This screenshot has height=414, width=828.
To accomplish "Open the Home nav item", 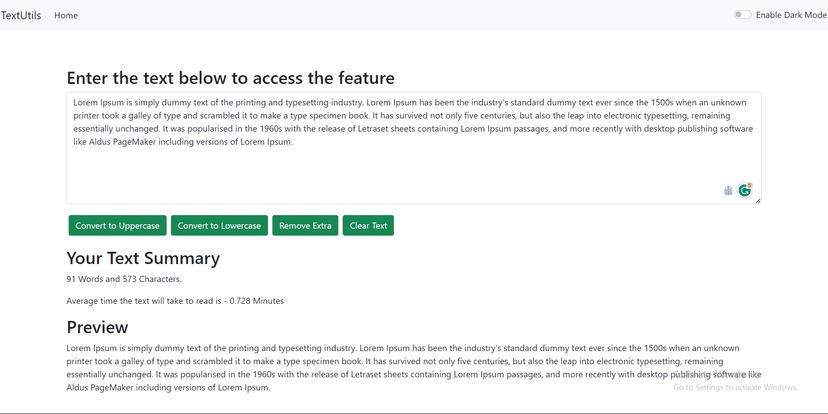I will pos(66,15).
